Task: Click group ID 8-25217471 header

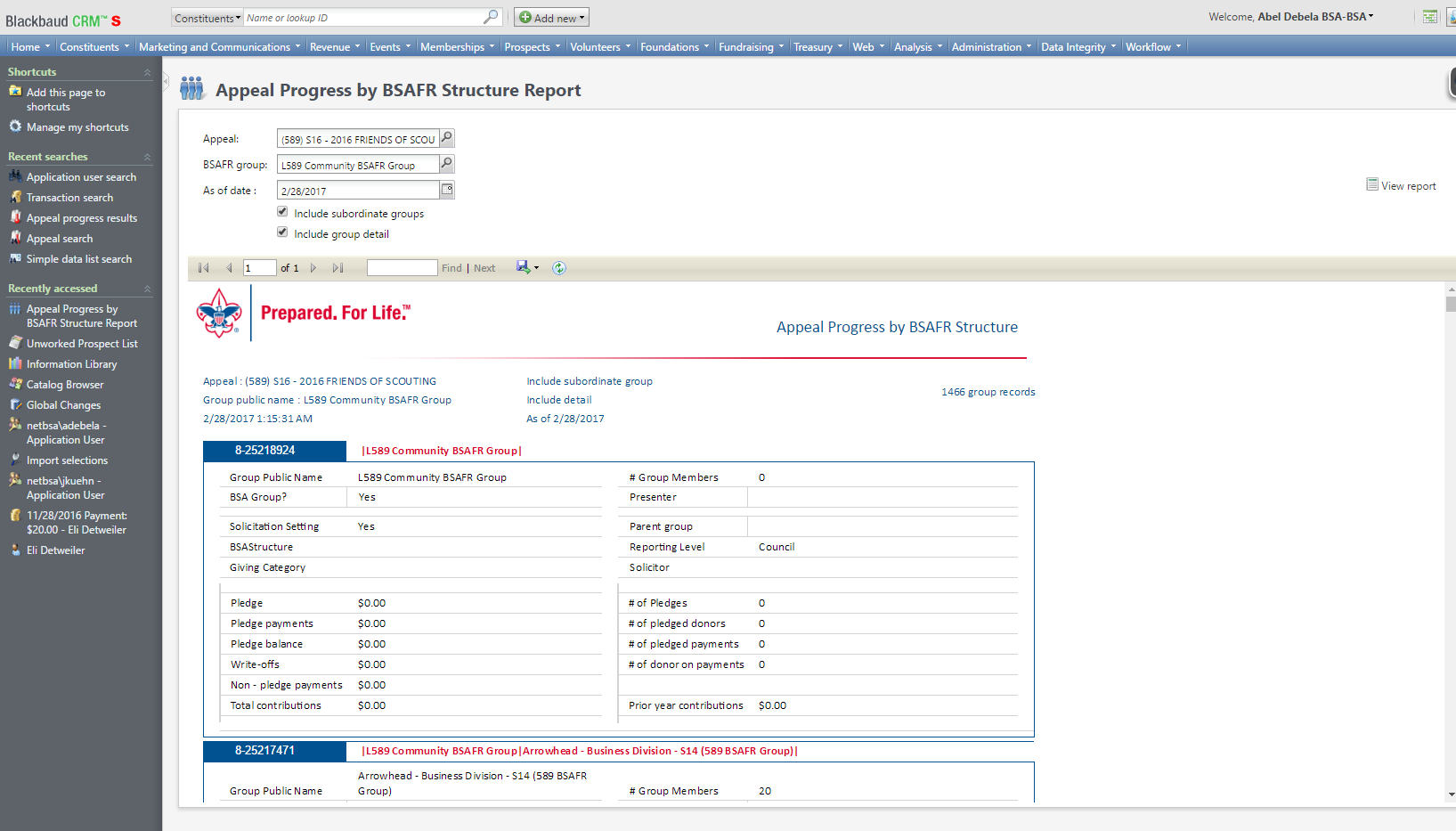Action: click(x=274, y=751)
